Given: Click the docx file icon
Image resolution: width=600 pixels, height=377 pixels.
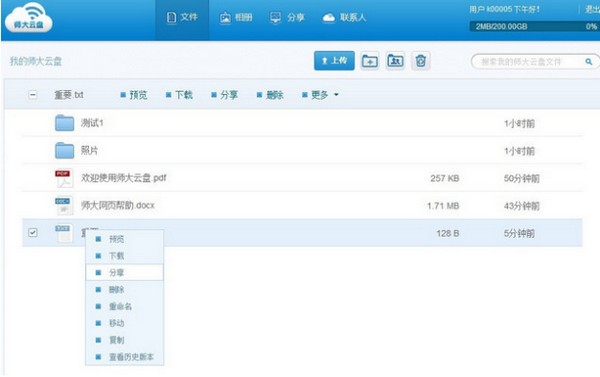Looking at the screenshot, I should [x=64, y=206].
